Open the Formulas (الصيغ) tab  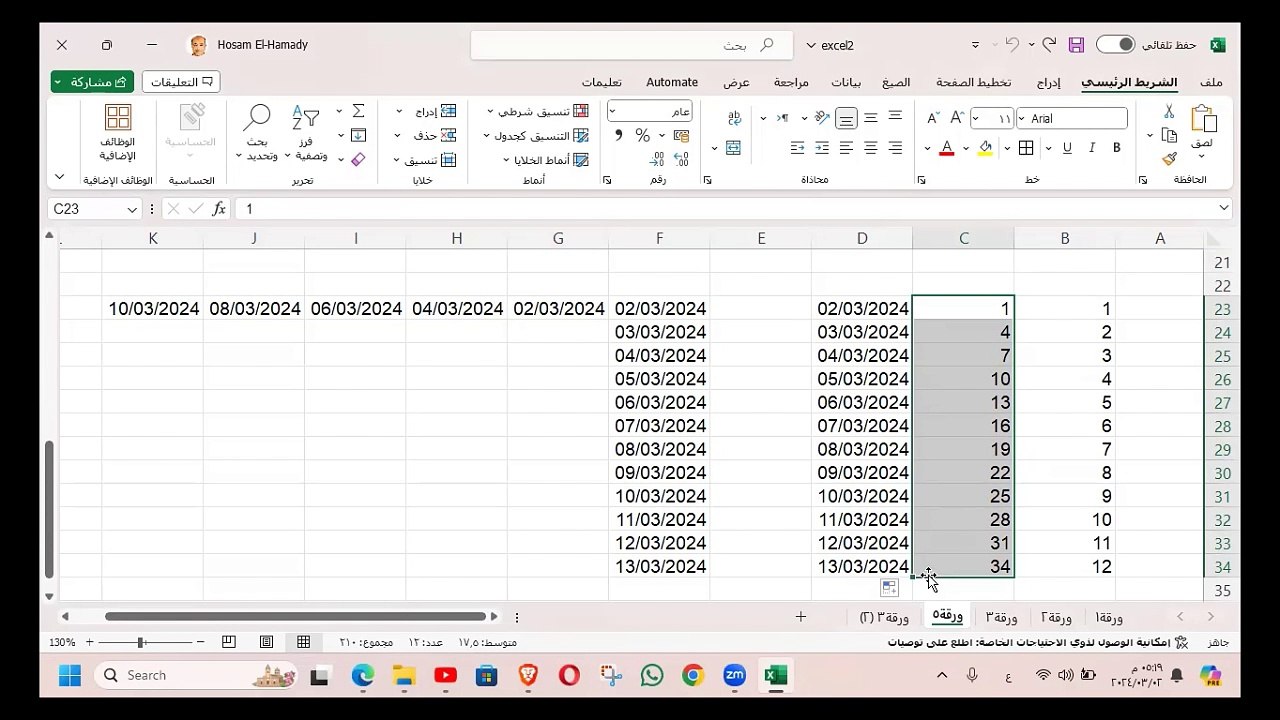click(x=896, y=82)
